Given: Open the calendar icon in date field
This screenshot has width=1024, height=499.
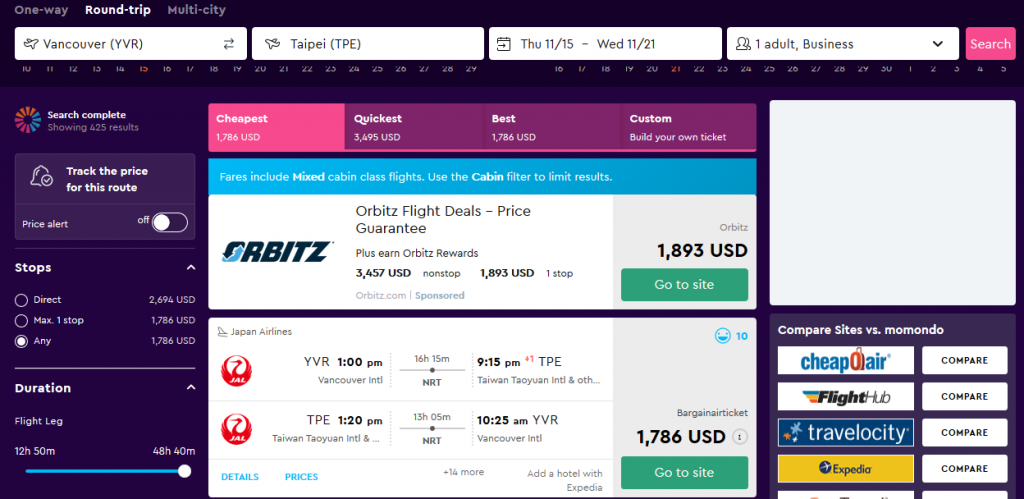Looking at the screenshot, I should [504, 44].
